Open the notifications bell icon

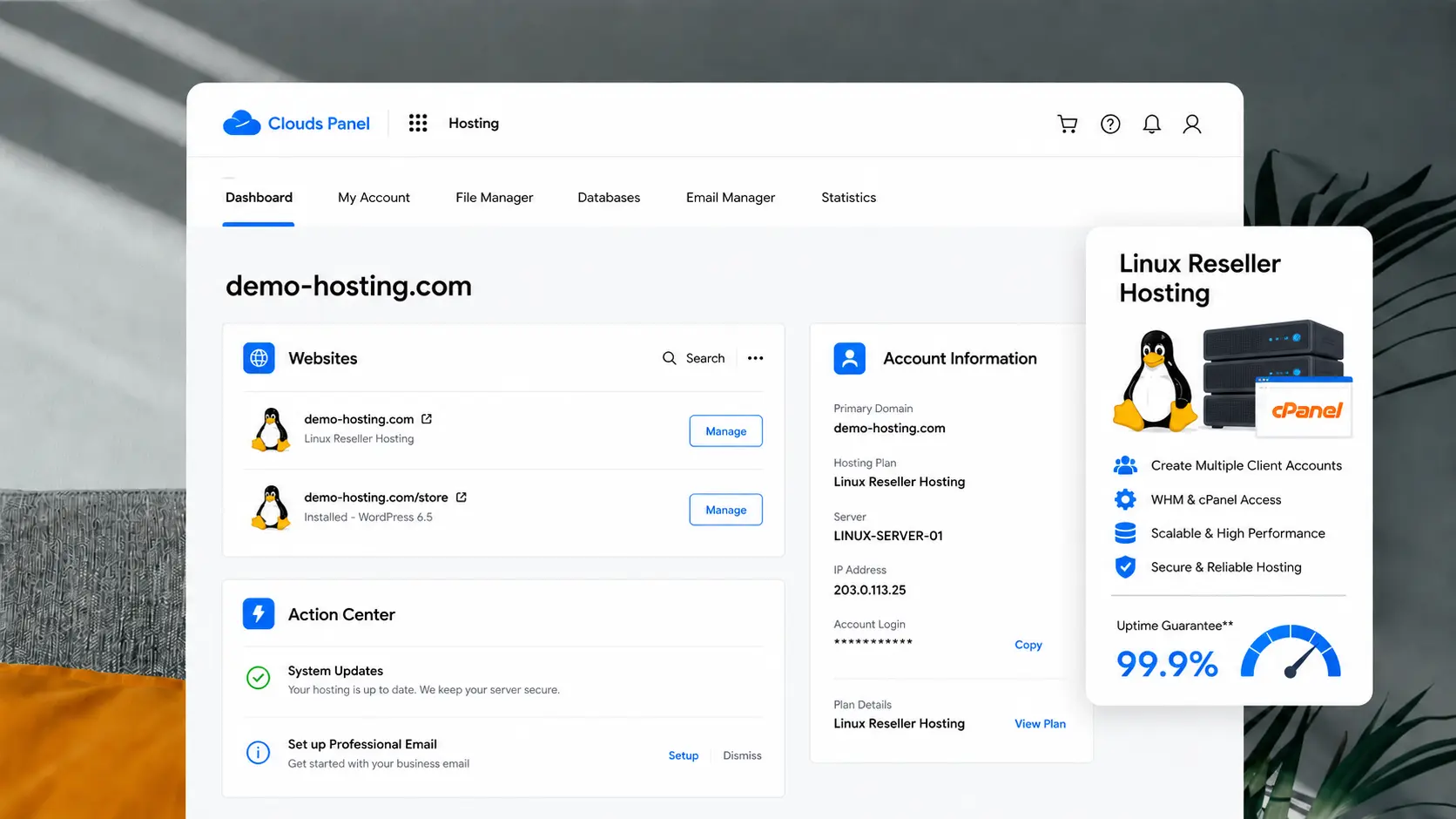click(x=1151, y=124)
